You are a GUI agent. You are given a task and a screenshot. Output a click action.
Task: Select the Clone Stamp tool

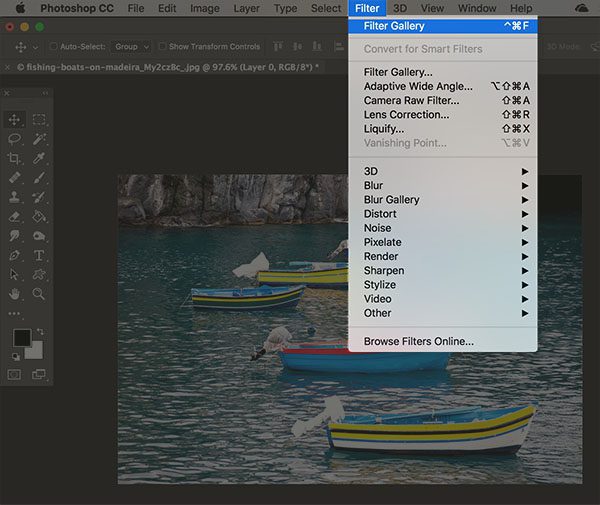(x=15, y=197)
